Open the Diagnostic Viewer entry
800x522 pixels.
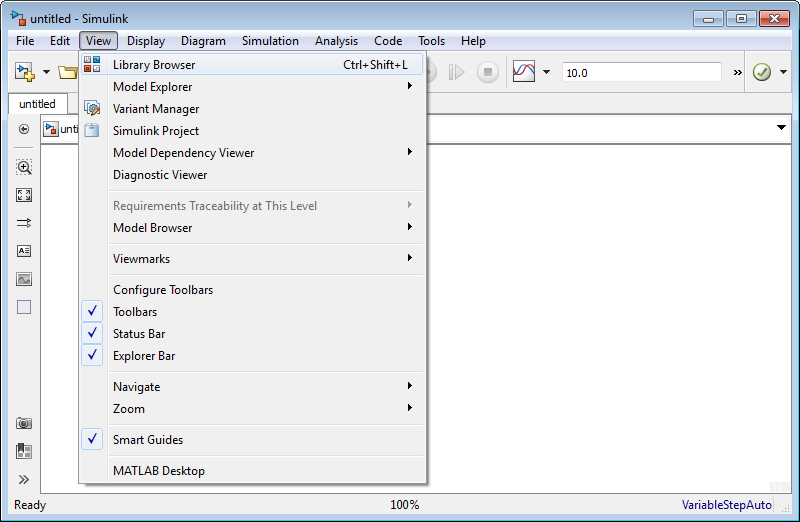[x=252, y=175]
